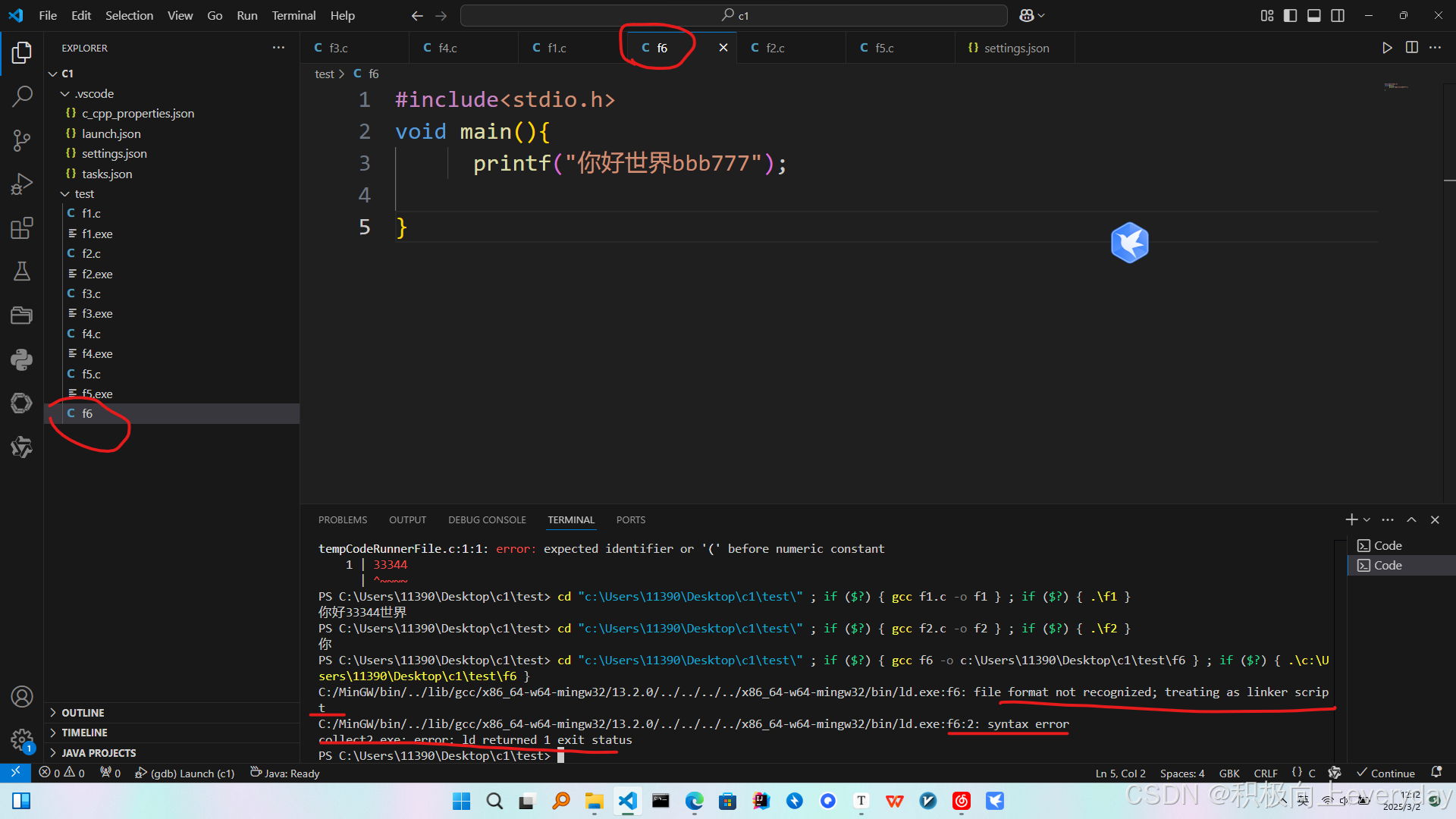1456x819 pixels.
Task: Switch to the PROBLEMS panel tab
Action: pos(342,520)
